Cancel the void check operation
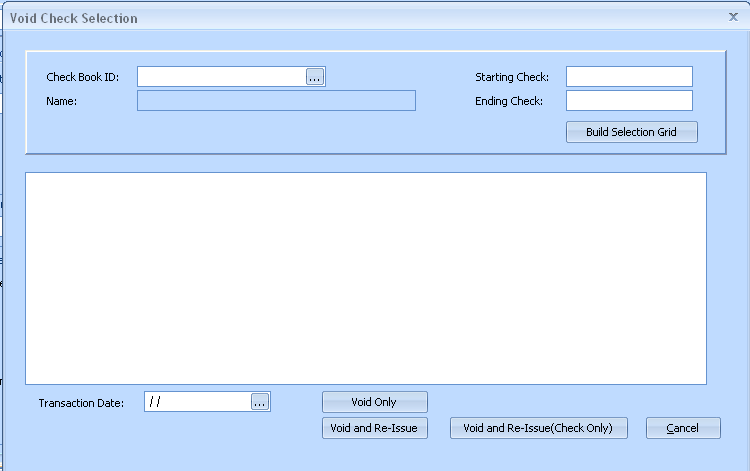The height and width of the screenshot is (471, 750). 683,428
